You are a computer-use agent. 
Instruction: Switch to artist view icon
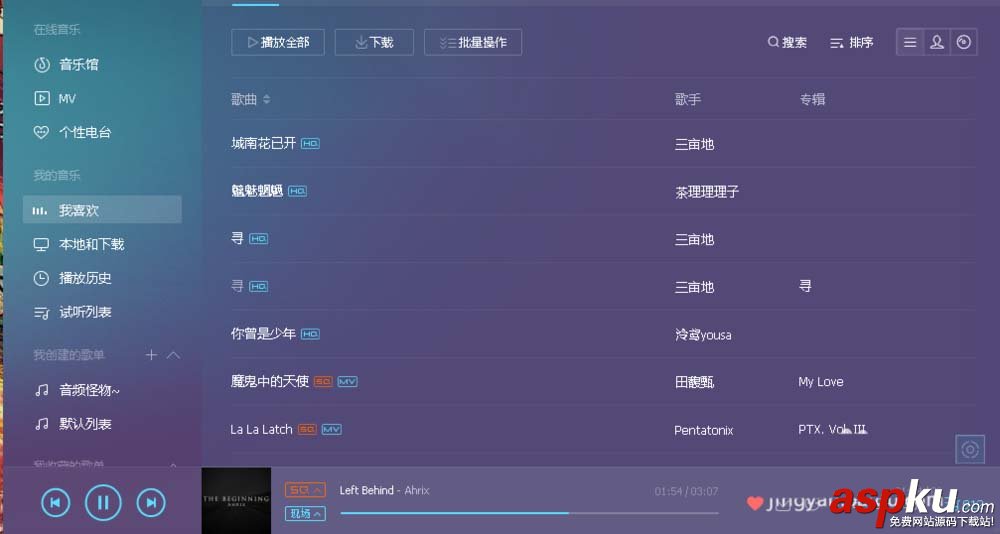coord(937,42)
